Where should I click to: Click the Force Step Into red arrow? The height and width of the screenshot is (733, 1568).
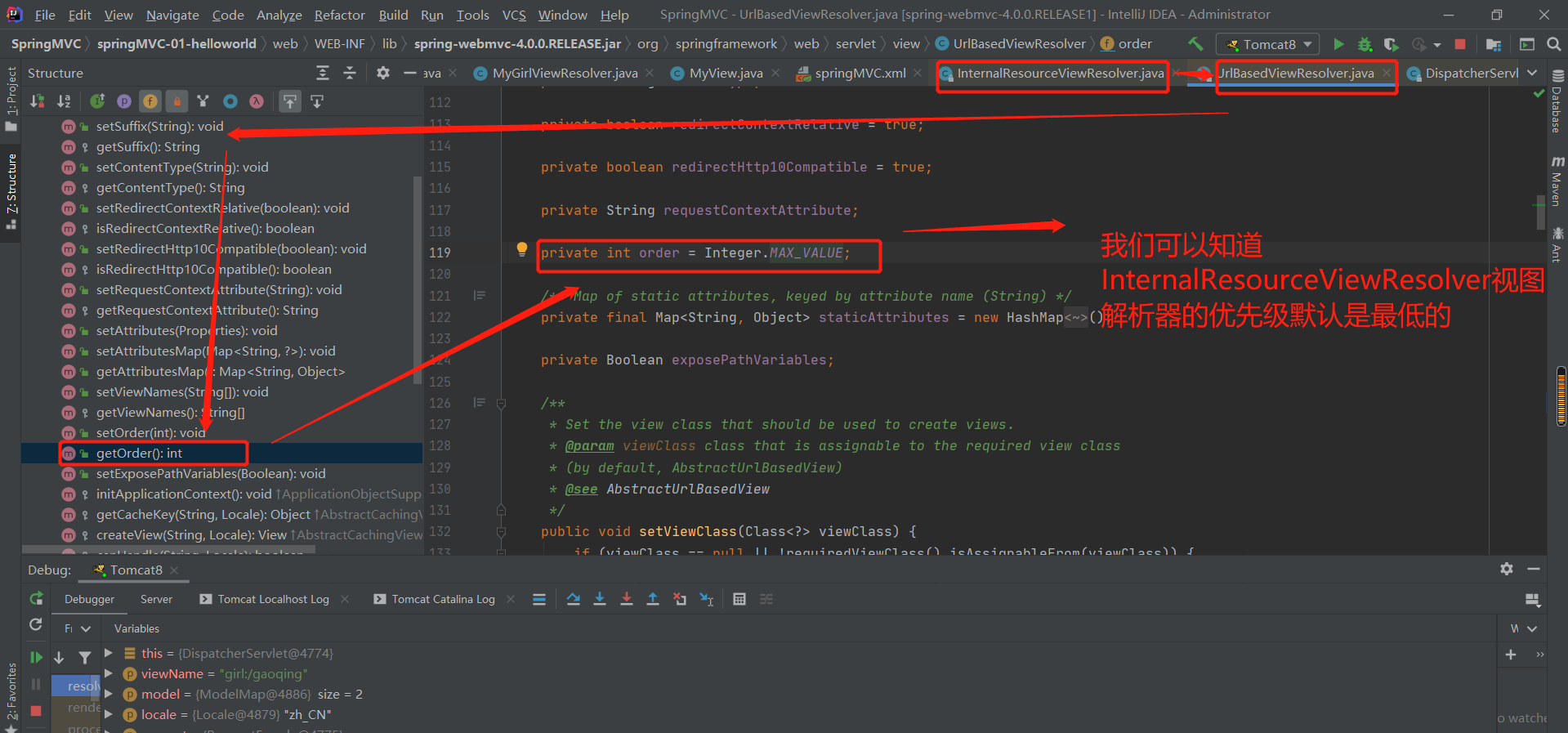[x=627, y=599]
